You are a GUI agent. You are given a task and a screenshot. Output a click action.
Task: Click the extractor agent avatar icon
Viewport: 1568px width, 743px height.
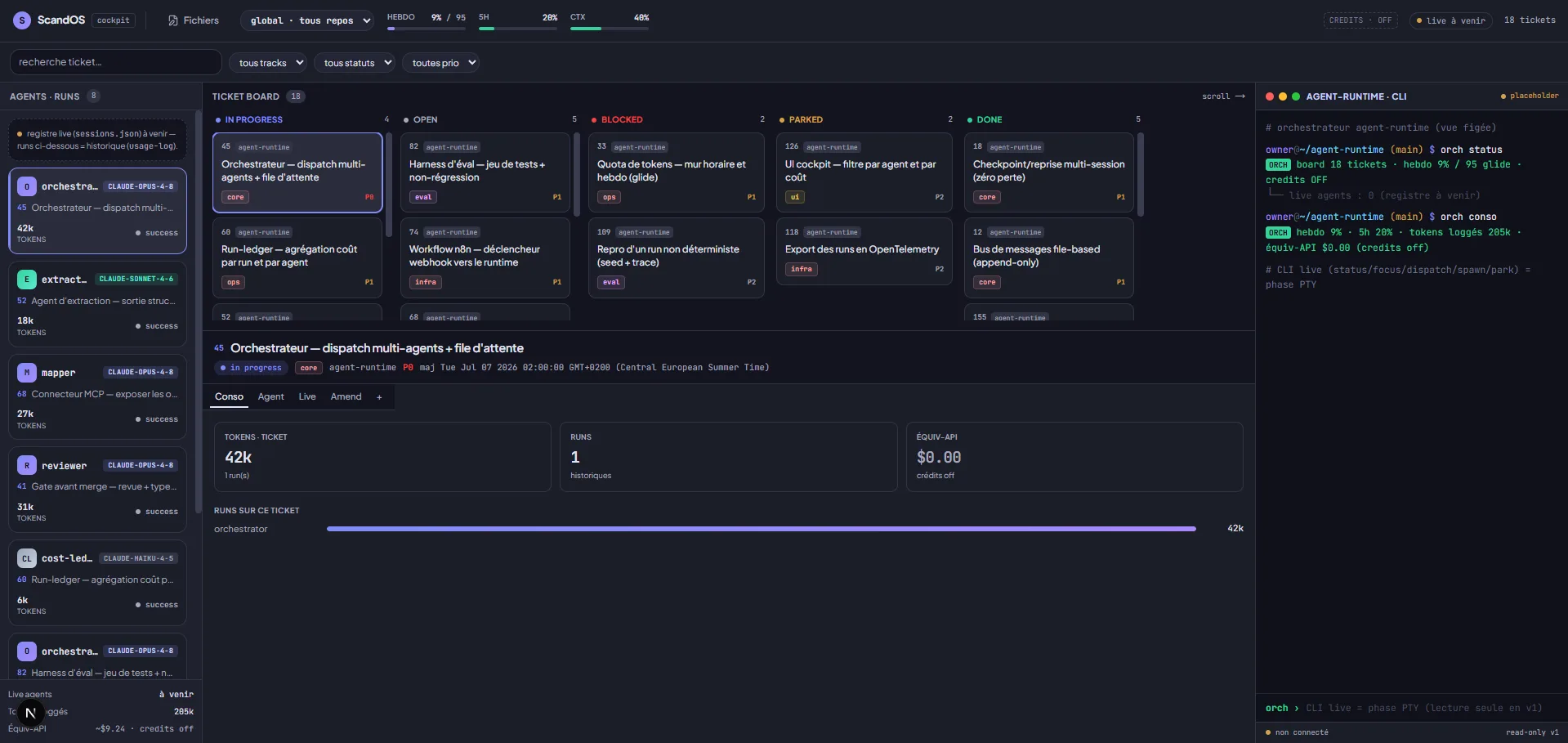click(x=26, y=280)
